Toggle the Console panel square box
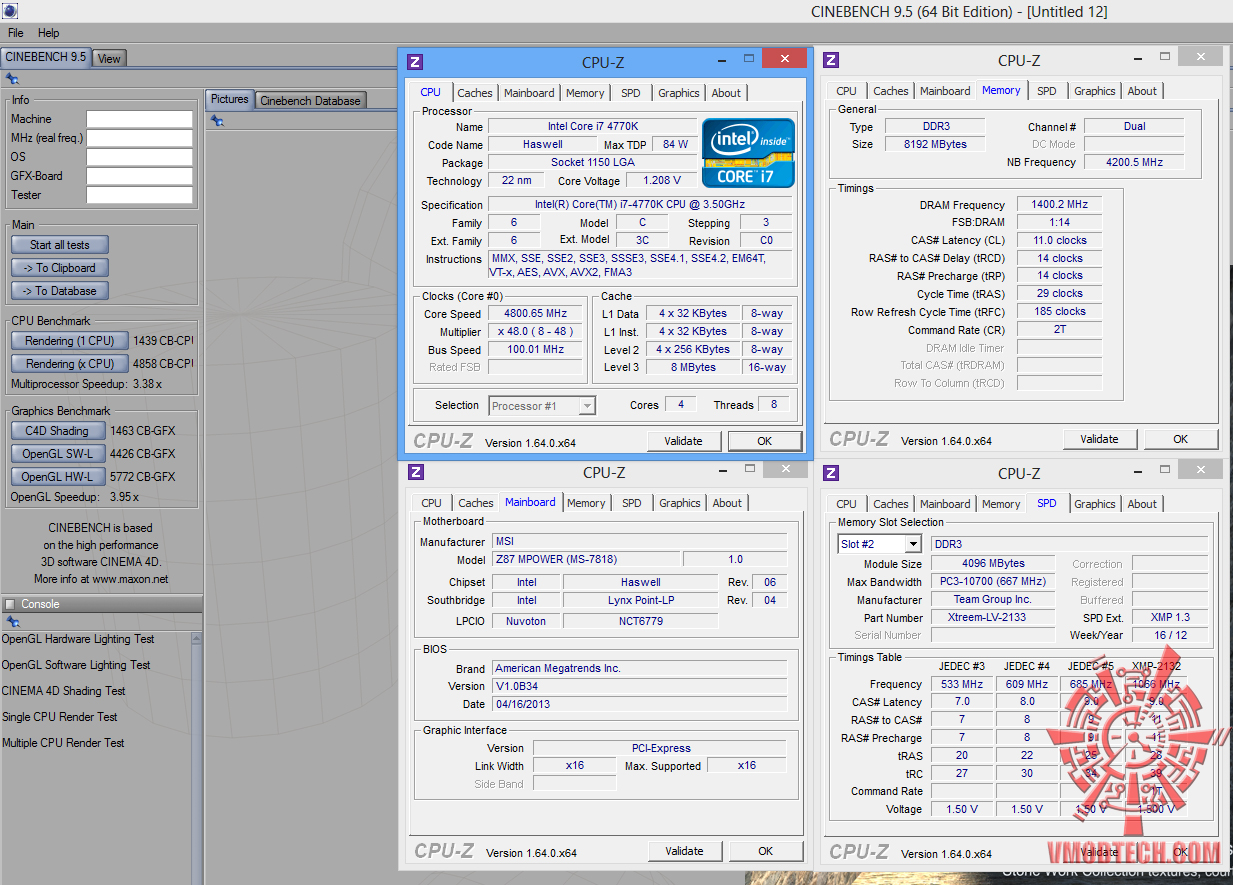This screenshot has width=1233, height=885. [x=10, y=604]
